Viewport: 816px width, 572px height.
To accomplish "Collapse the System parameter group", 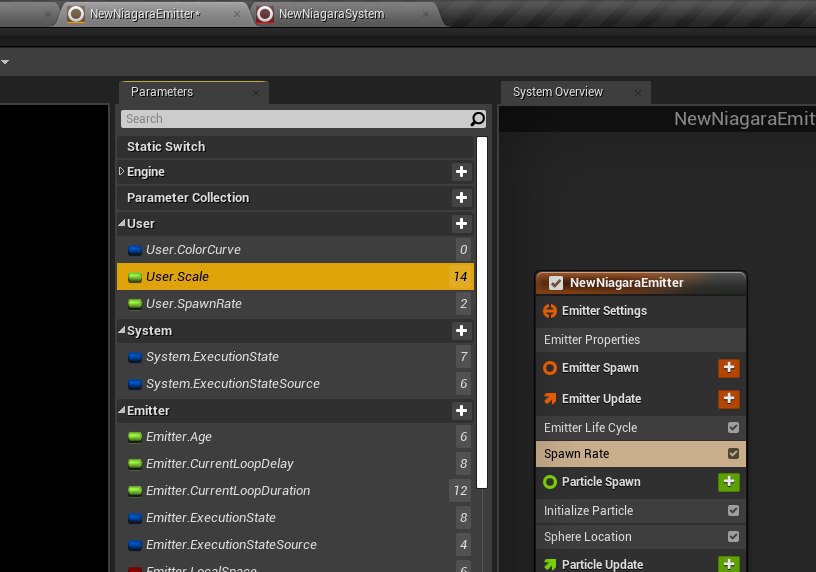I will (x=121, y=330).
